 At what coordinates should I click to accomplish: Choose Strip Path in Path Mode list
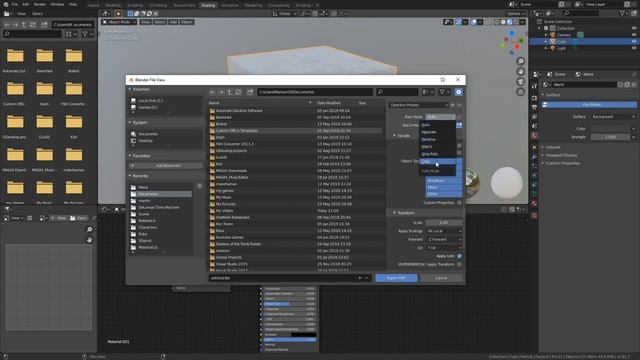click(x=438, y=154)
